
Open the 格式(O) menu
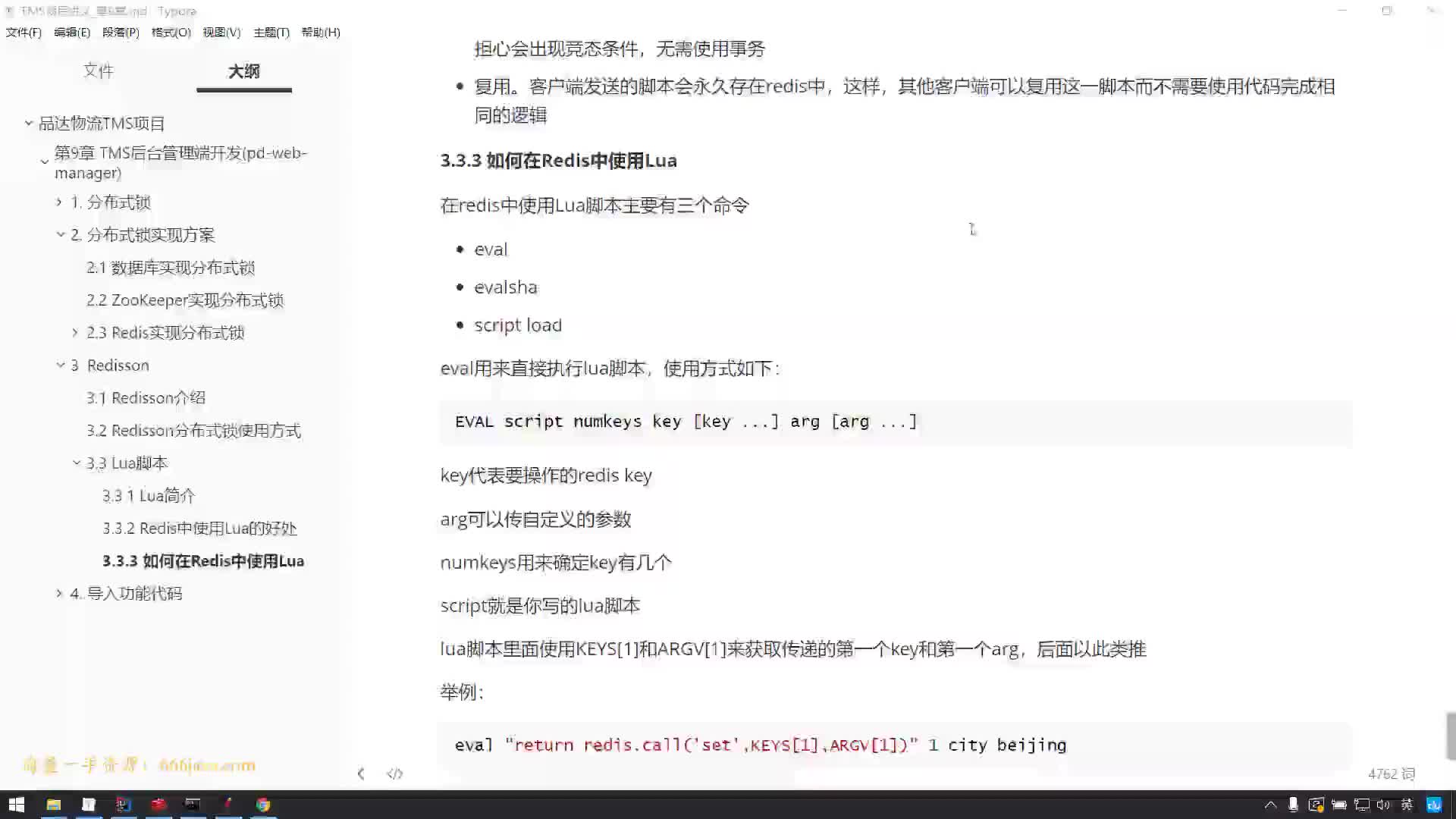171,33
